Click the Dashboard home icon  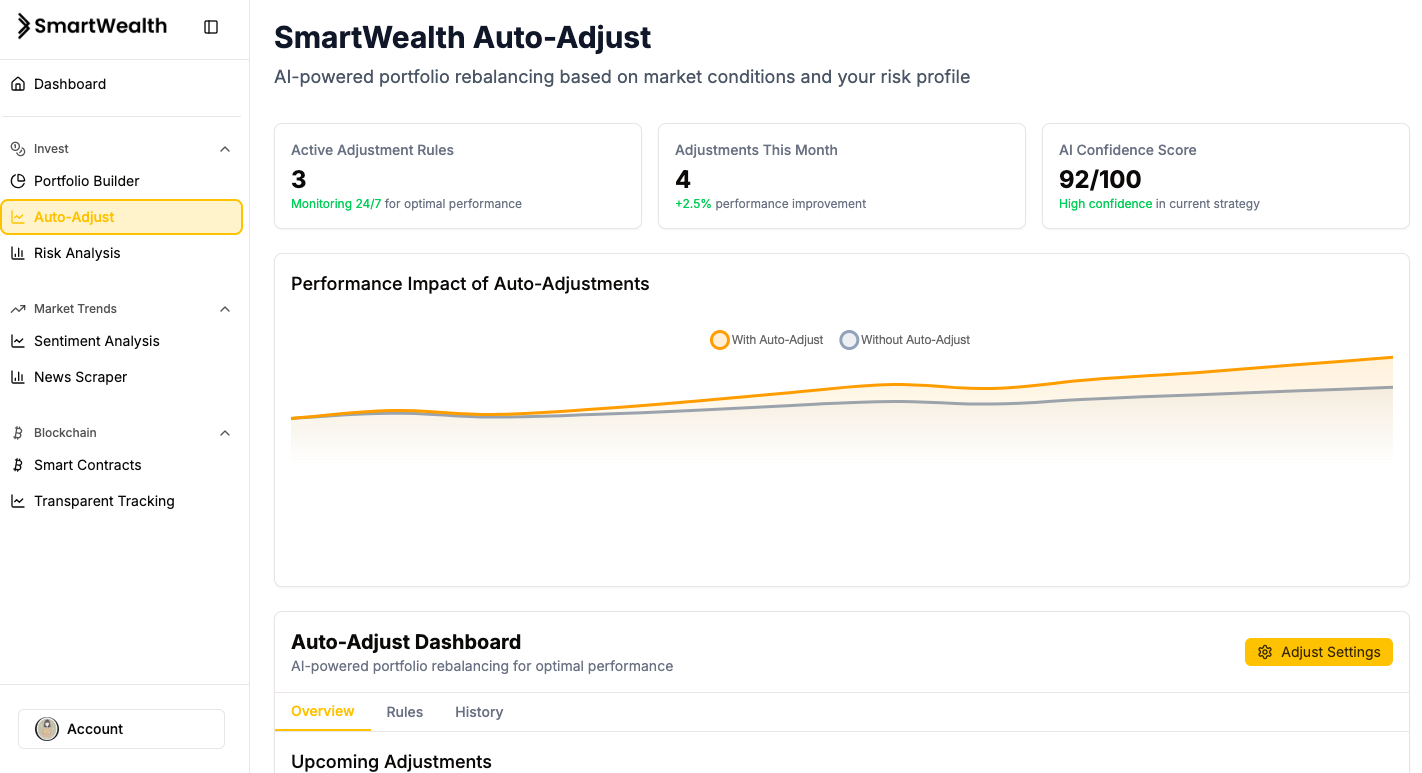pyautogui.click(x=18, y=84)
